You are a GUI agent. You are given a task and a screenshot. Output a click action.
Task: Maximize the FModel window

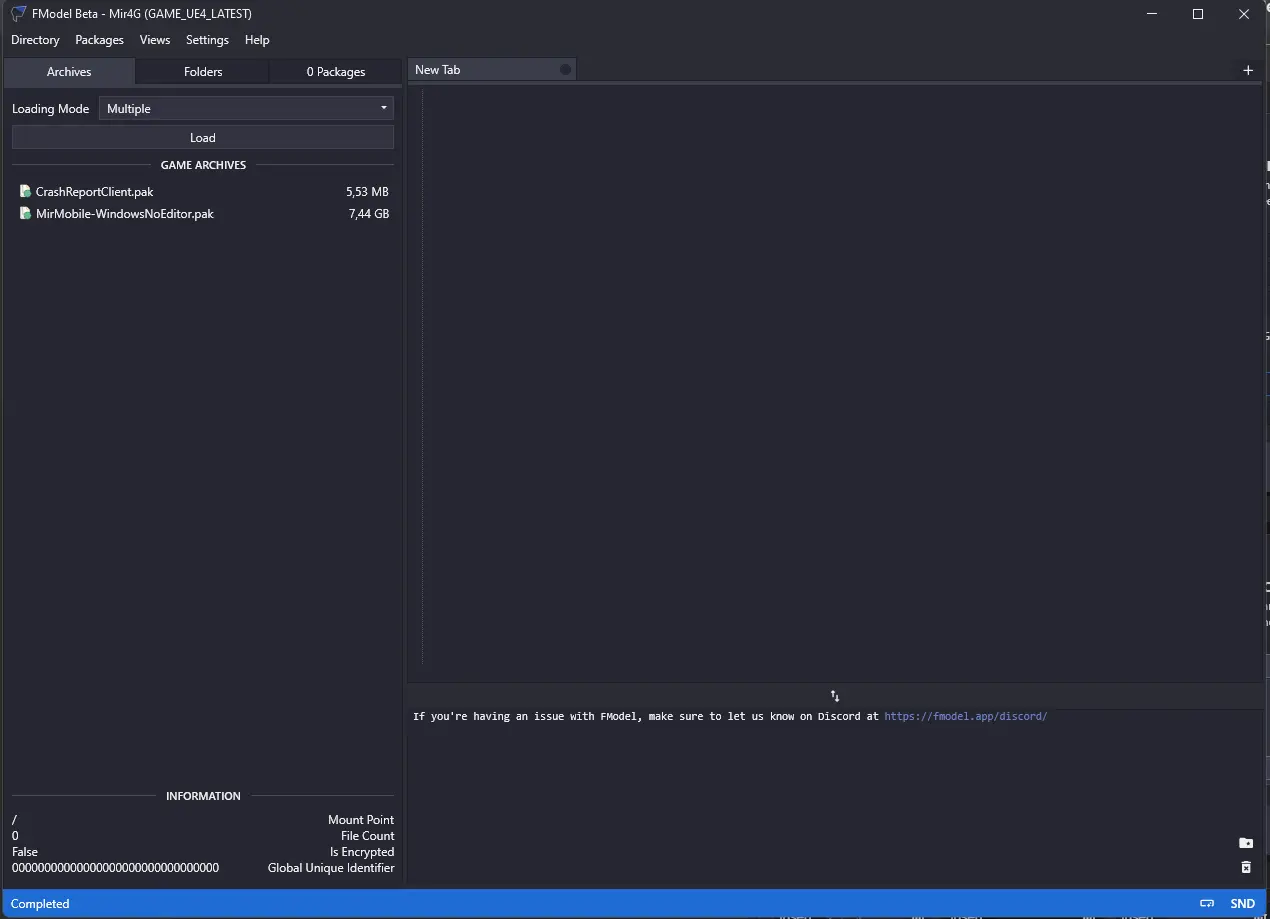[1198, 14]
